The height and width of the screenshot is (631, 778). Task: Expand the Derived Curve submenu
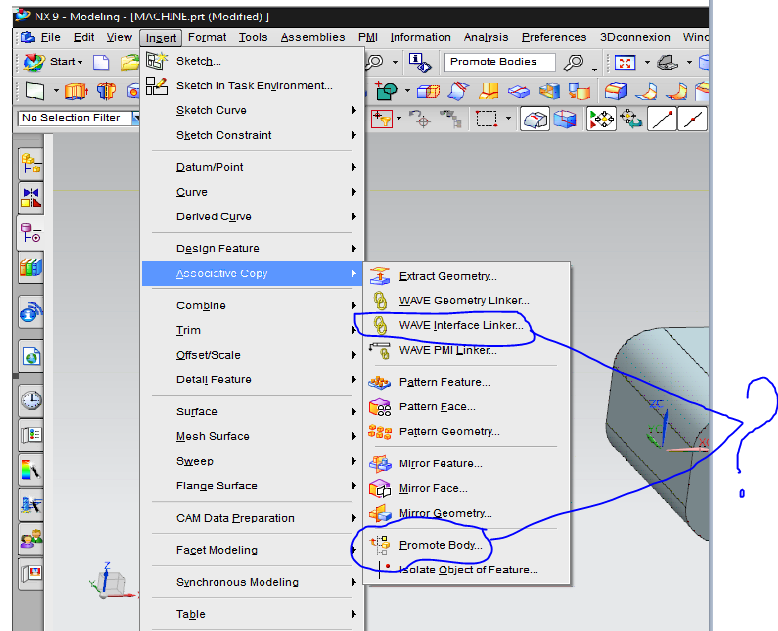(x=253, y=216)
